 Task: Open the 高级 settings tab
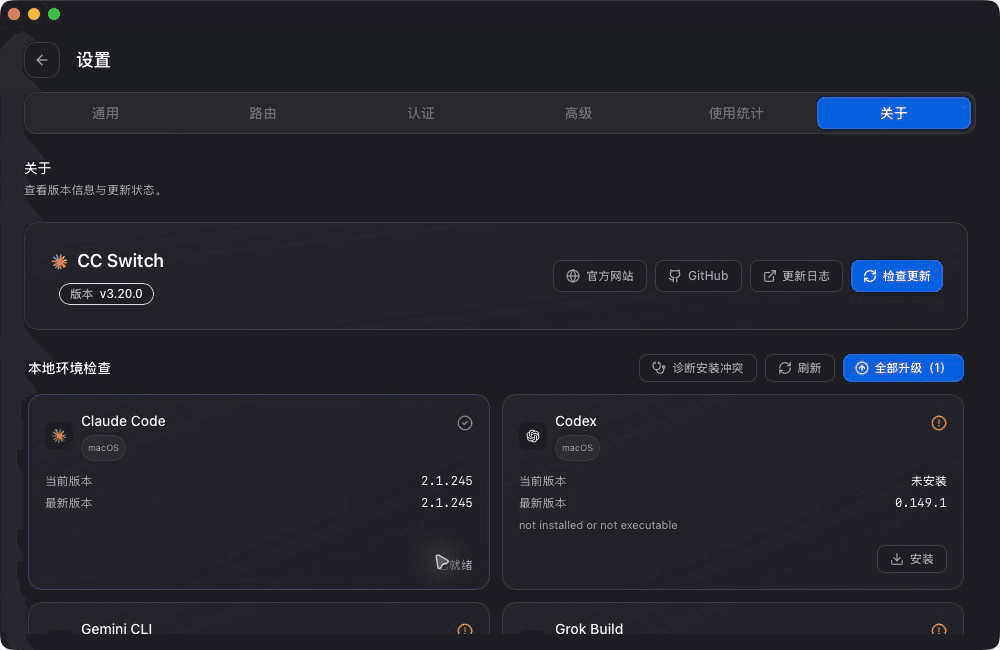click(578, 113)
